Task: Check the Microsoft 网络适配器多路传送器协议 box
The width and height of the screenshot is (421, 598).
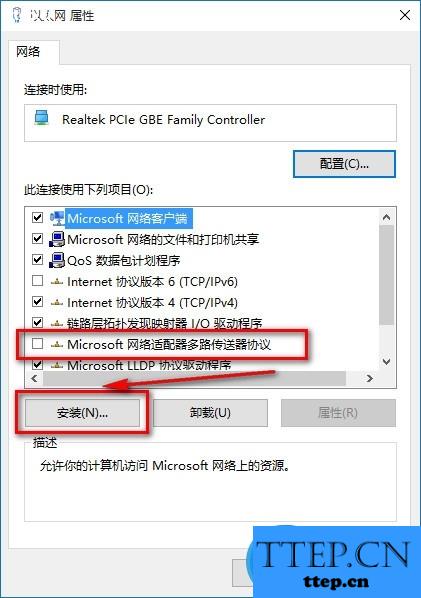Action: 37,344
